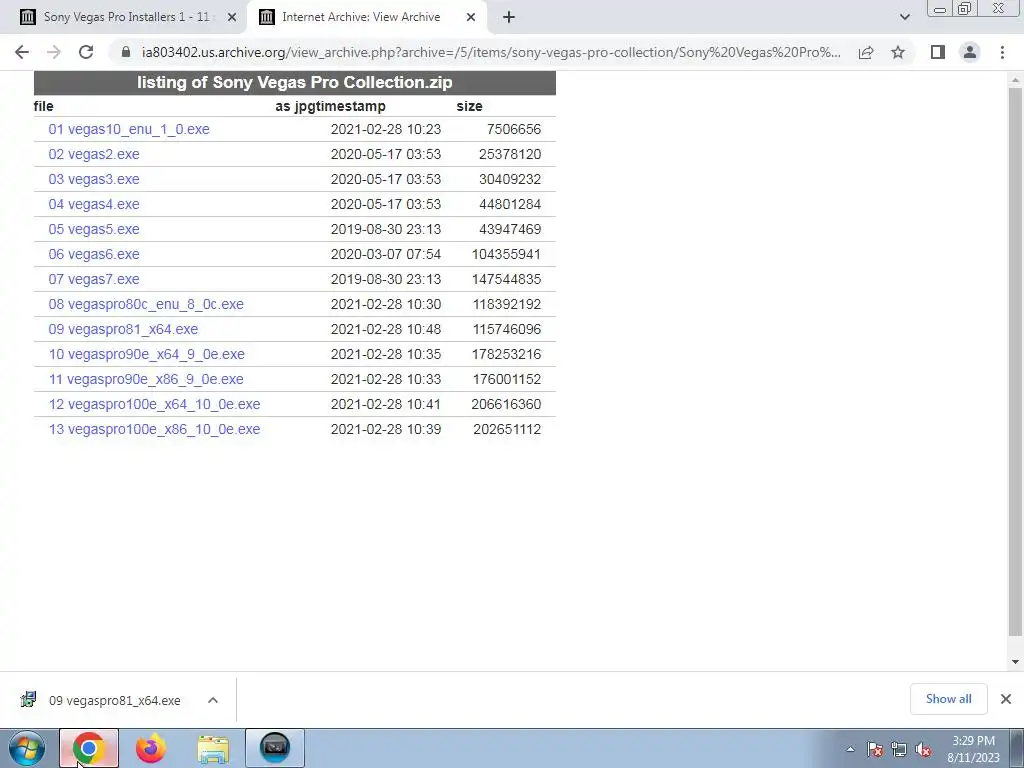Open 10 vegaspro90e_x64_9_0e.exe link
Screen dimensions: 1024x768
[146, 355]
